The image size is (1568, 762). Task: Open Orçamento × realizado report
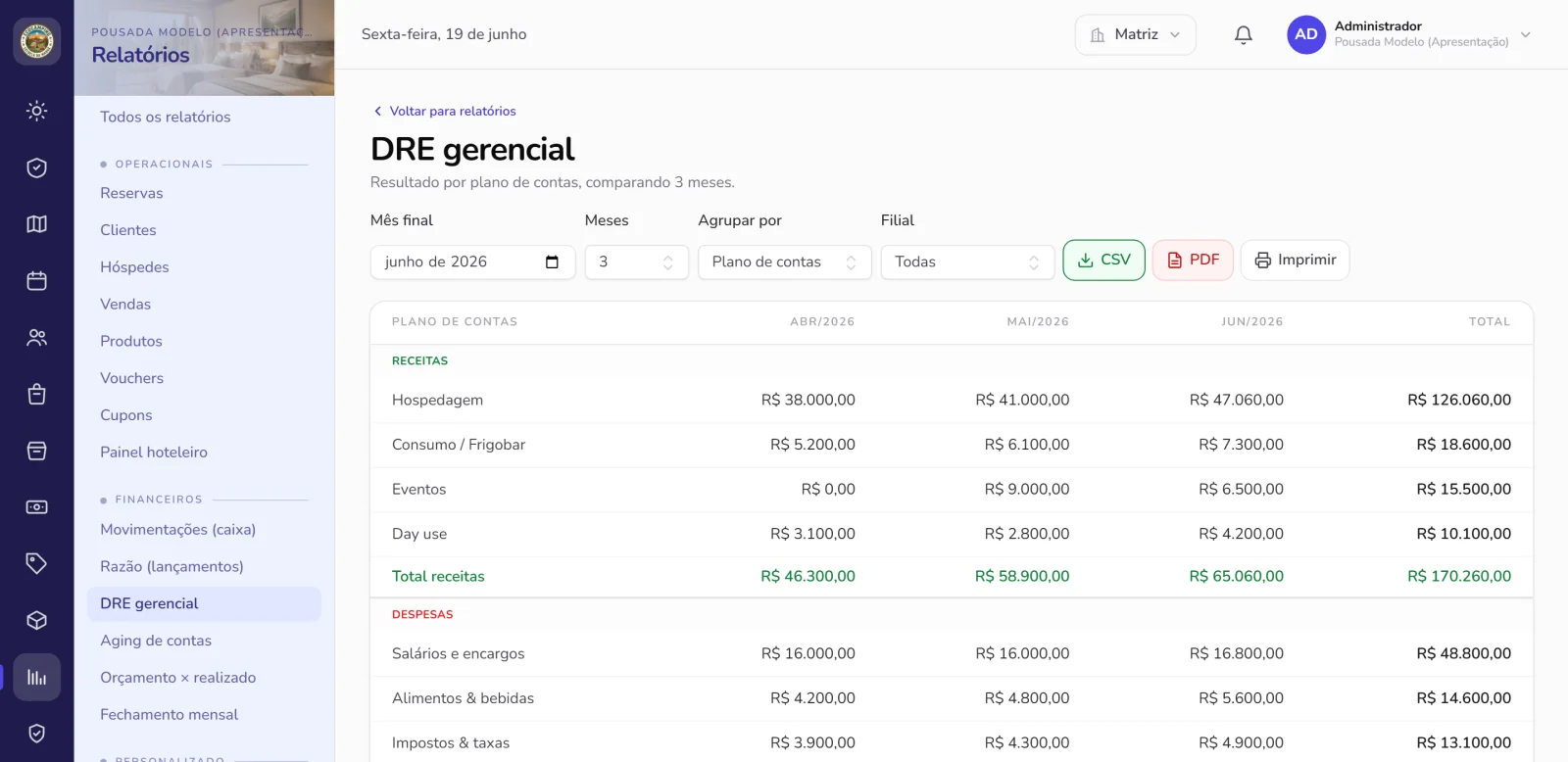pyautogui.click(x=177, y=678)
